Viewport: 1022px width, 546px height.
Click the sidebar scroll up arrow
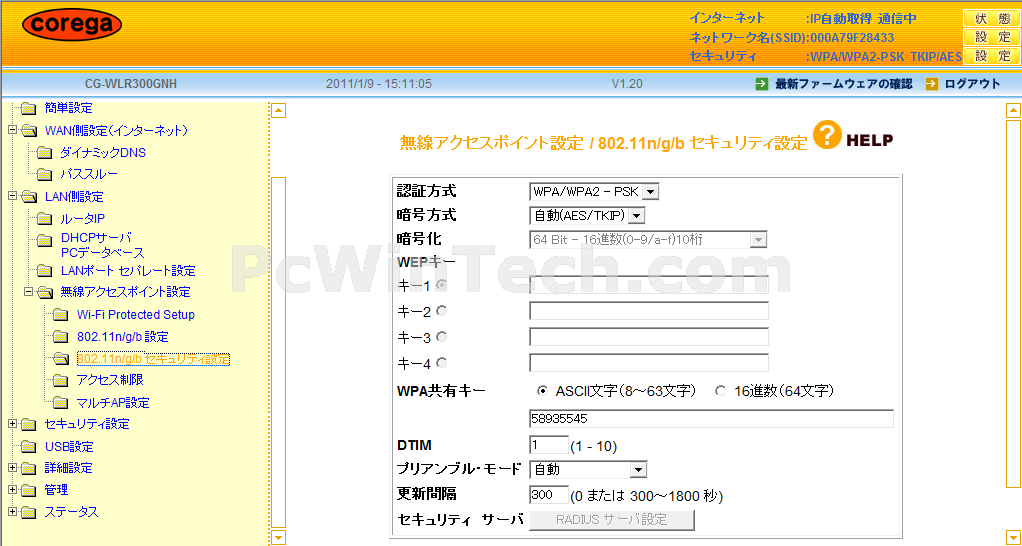(278, 111)
